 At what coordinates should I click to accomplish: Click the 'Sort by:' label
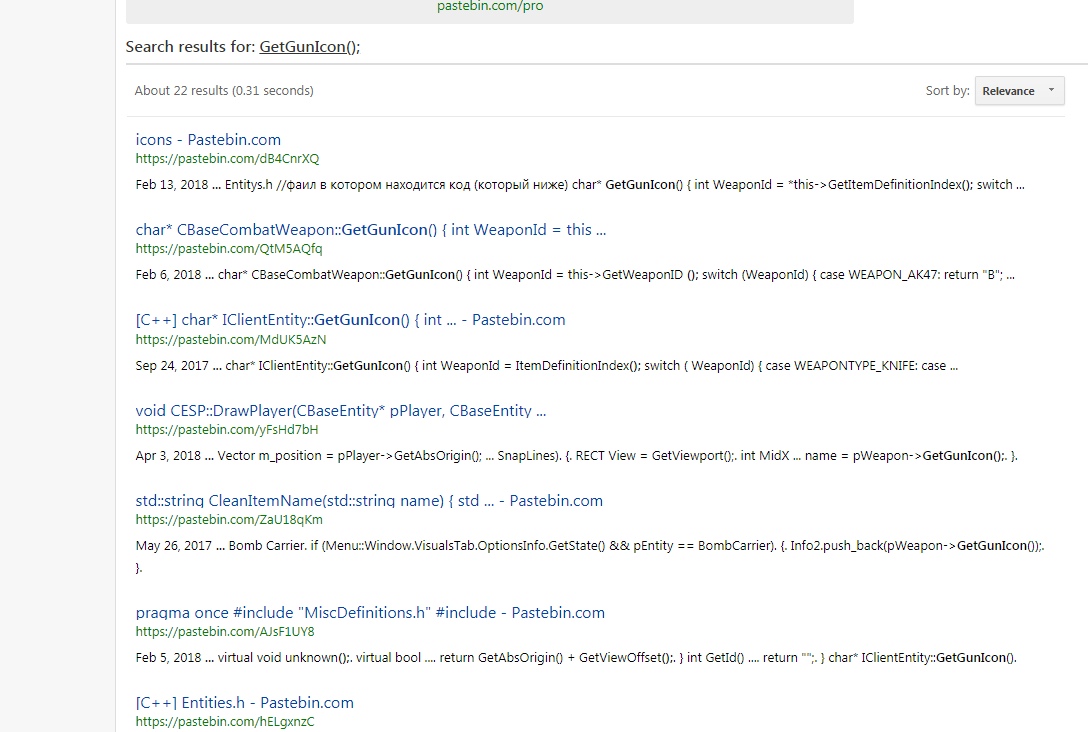[947, 91]
